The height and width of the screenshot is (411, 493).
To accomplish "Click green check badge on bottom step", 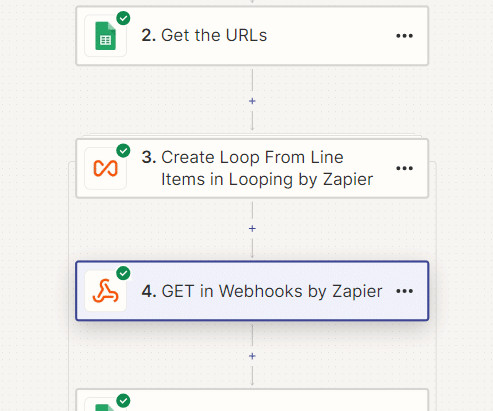I will (123, 401).
